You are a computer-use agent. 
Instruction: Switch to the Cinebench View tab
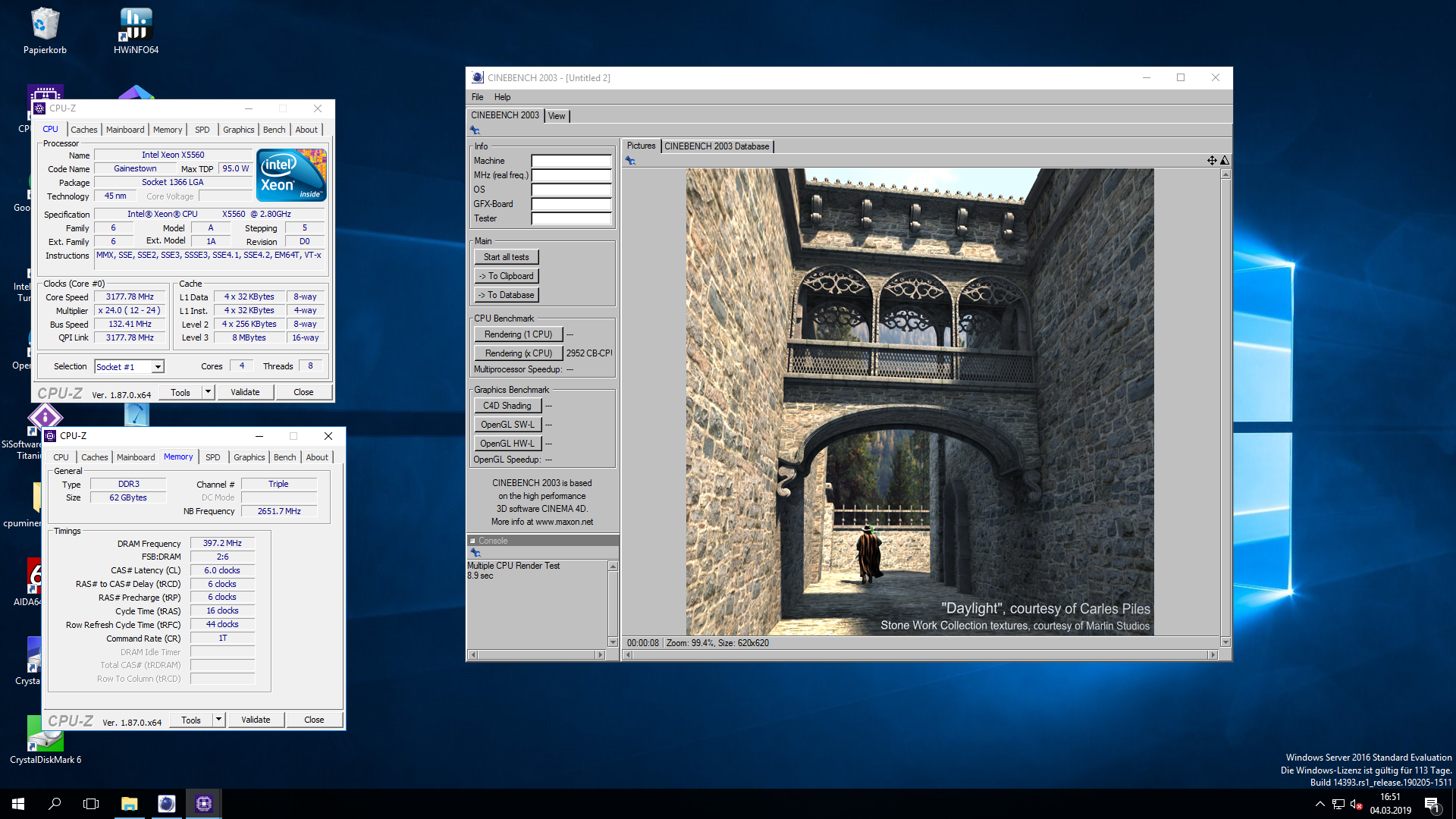[557, 116]
